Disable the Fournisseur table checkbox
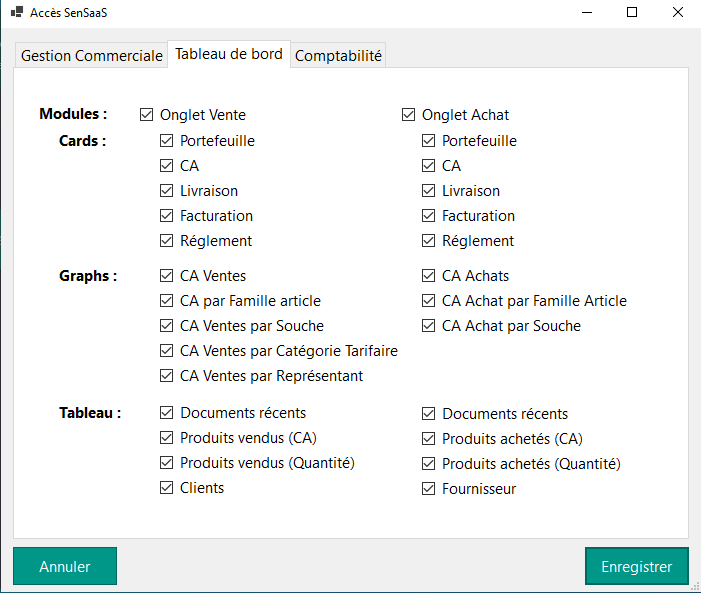 tap(429, 489)
